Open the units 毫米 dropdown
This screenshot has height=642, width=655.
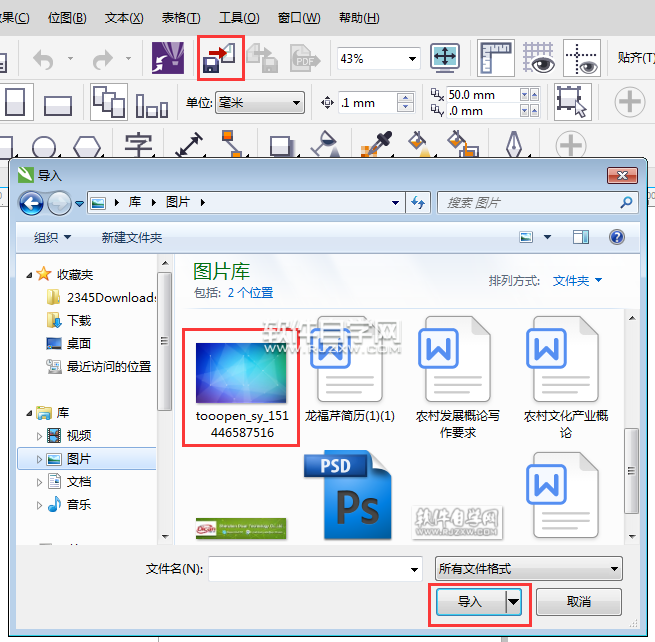point(260,102)
